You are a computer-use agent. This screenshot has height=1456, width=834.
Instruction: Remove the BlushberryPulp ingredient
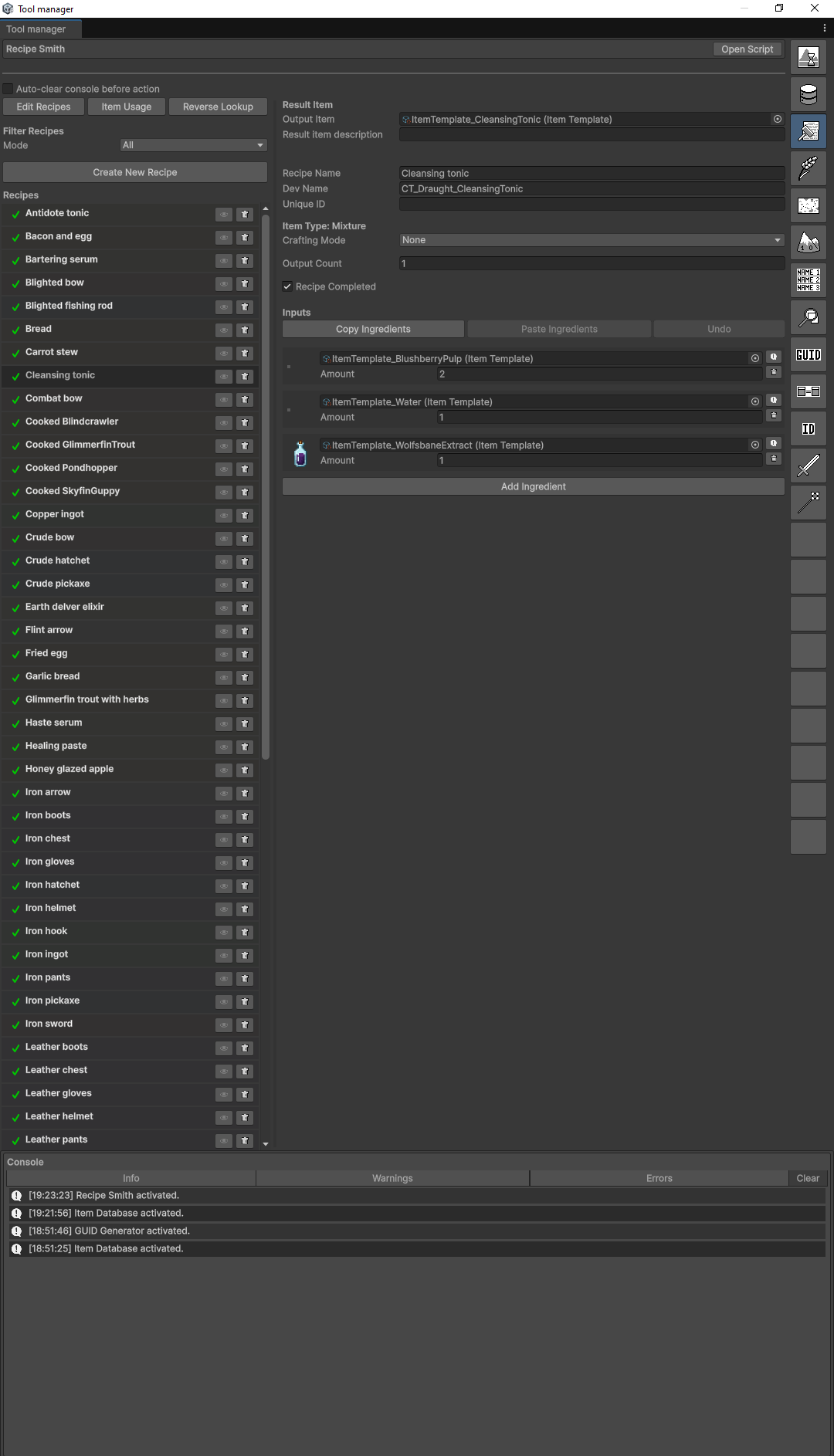click(773, 373)
